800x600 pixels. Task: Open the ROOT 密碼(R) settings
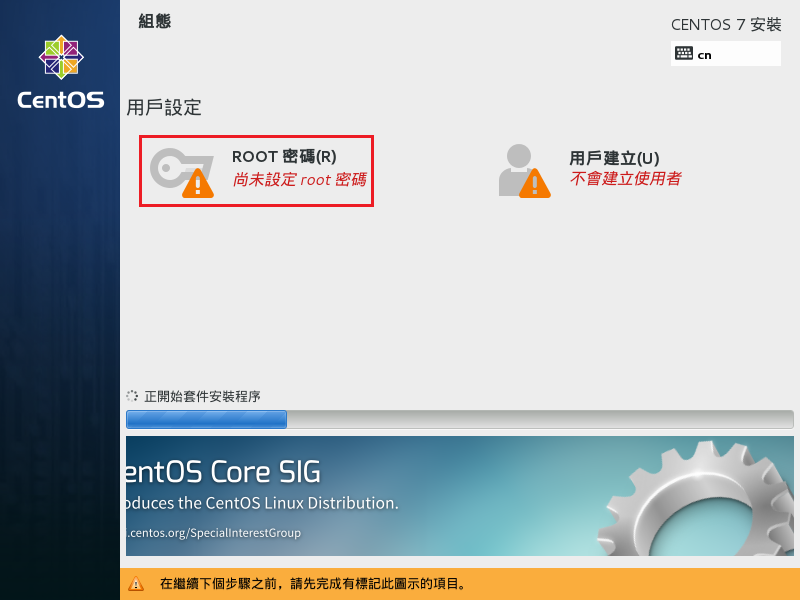pos(256,171)
